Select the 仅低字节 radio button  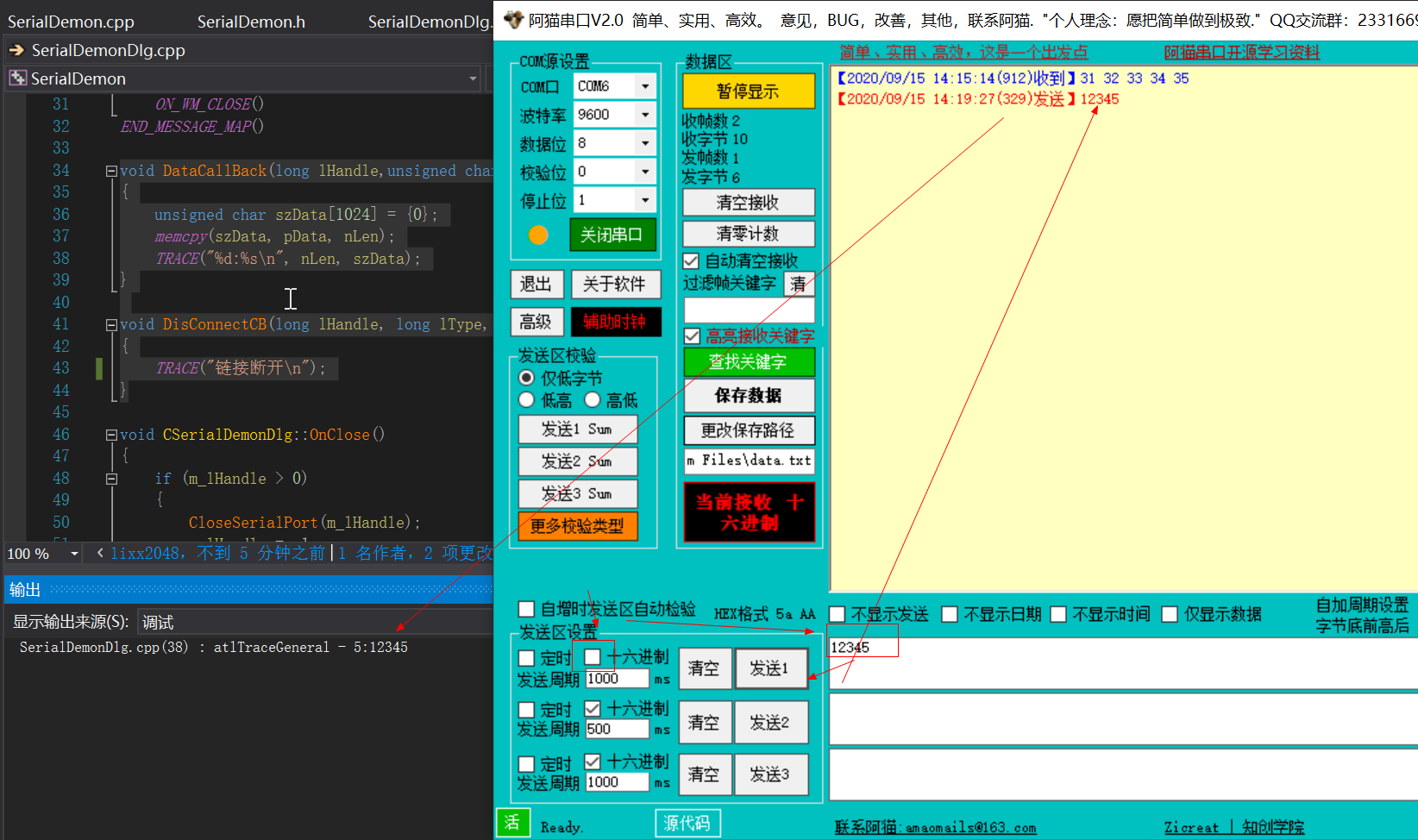click(x=526, y=378)
